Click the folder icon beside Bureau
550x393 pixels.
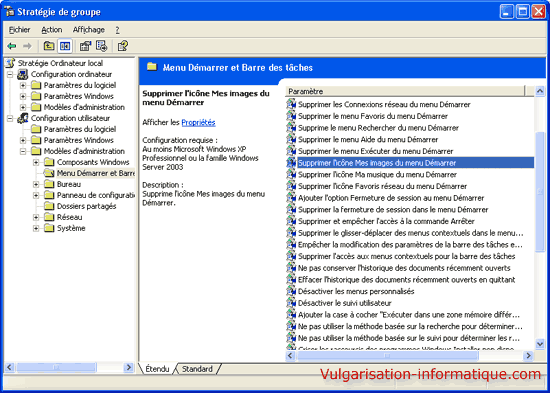(x=49, y=184)
